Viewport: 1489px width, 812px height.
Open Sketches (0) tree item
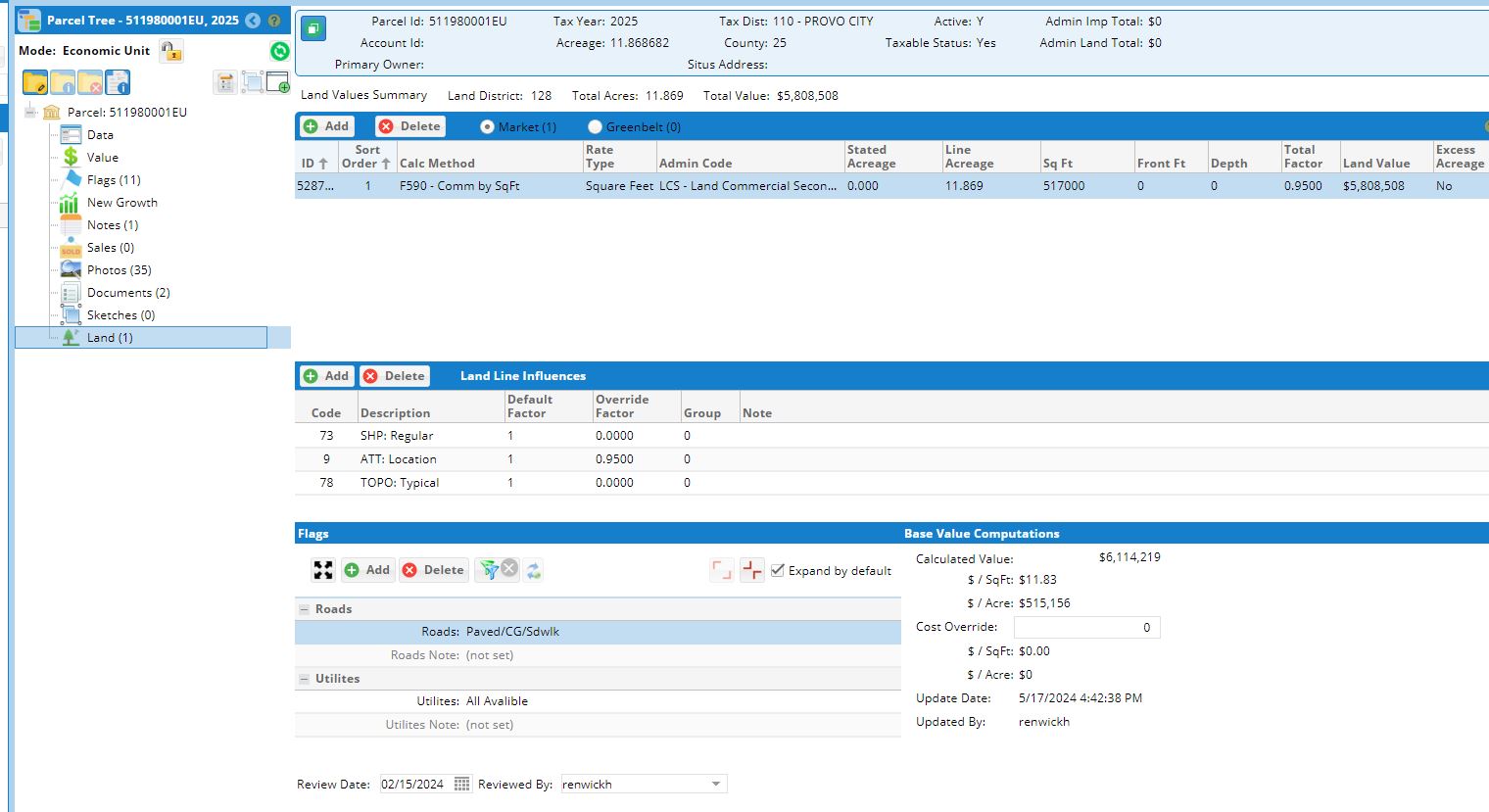(x=120, y=315)
